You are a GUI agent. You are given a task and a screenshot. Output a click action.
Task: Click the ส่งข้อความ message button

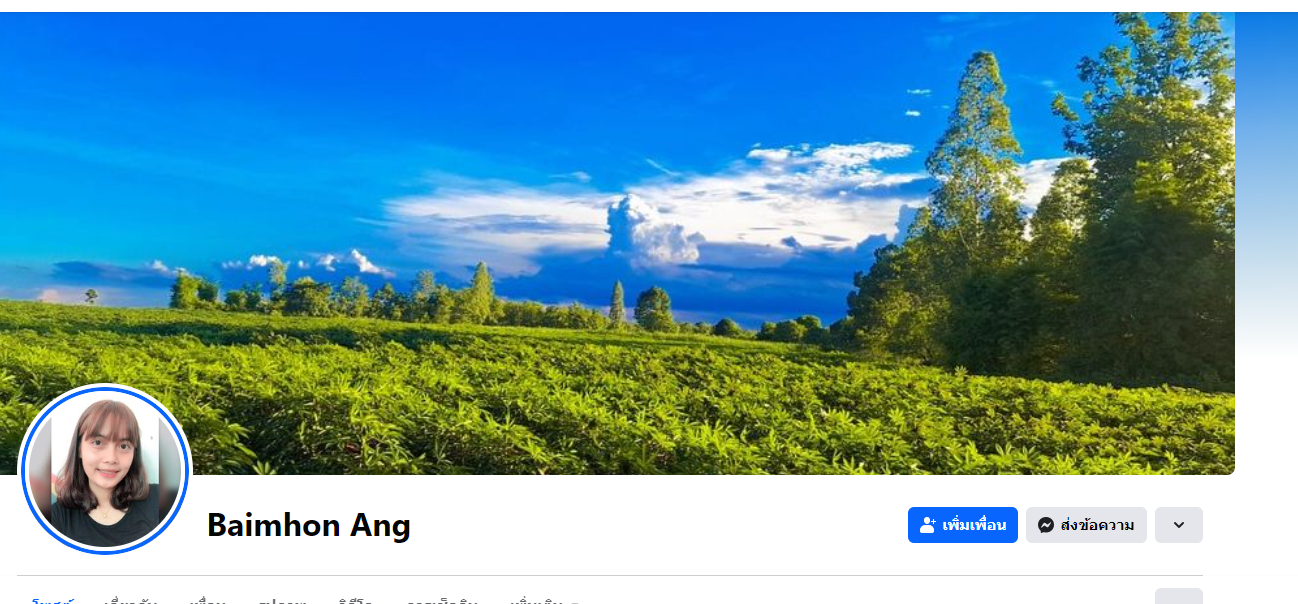(1086, 525)
